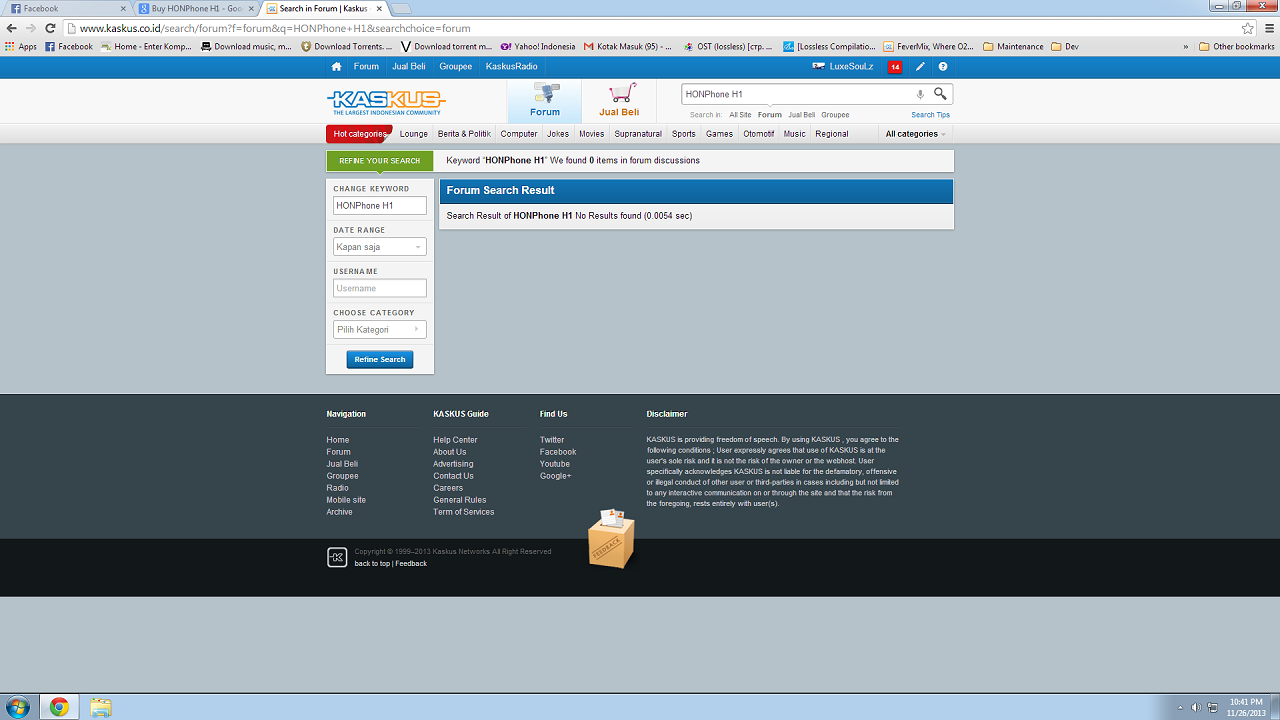Set search scope to Groupee
The height and width of the screenshot is (720, 1280).
click(x=835, y=115)
